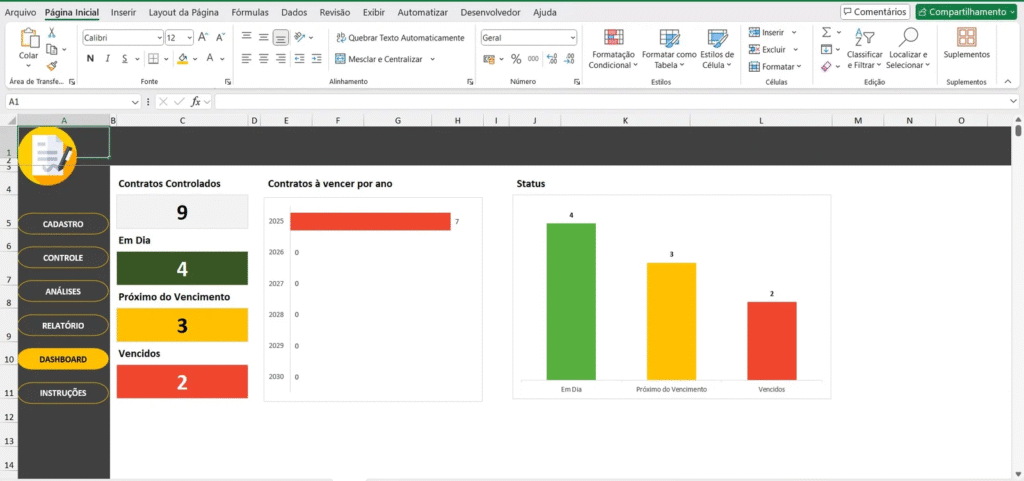This screenshot has height=481, width=1024.
Task: Click the RELATÓRIO navigation button
Action: [x=63, y=326]
